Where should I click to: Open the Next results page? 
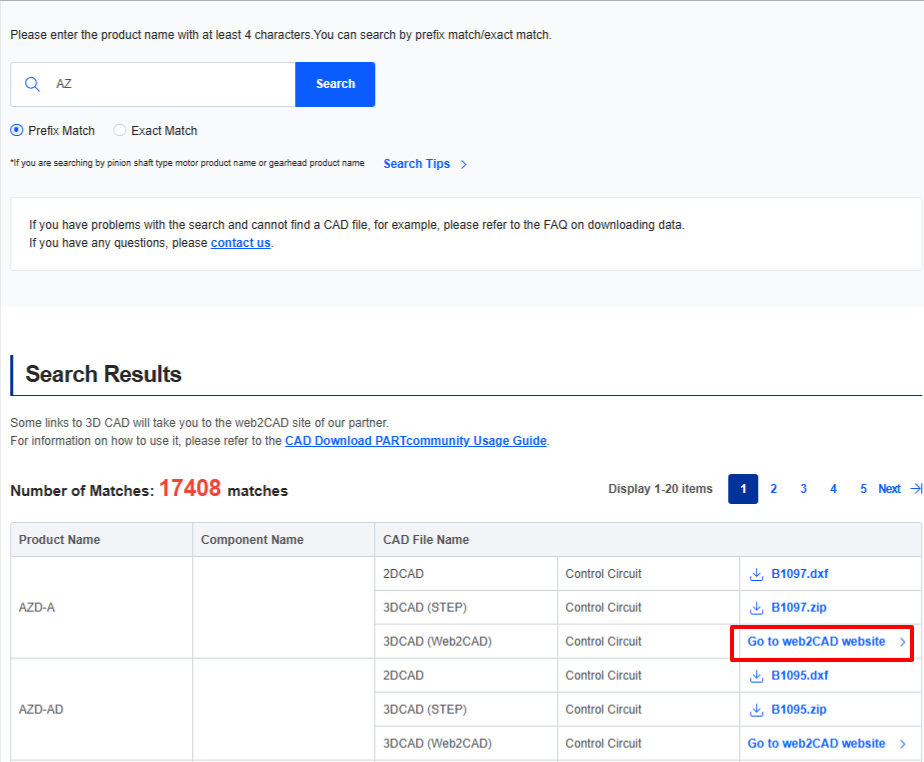889,489
